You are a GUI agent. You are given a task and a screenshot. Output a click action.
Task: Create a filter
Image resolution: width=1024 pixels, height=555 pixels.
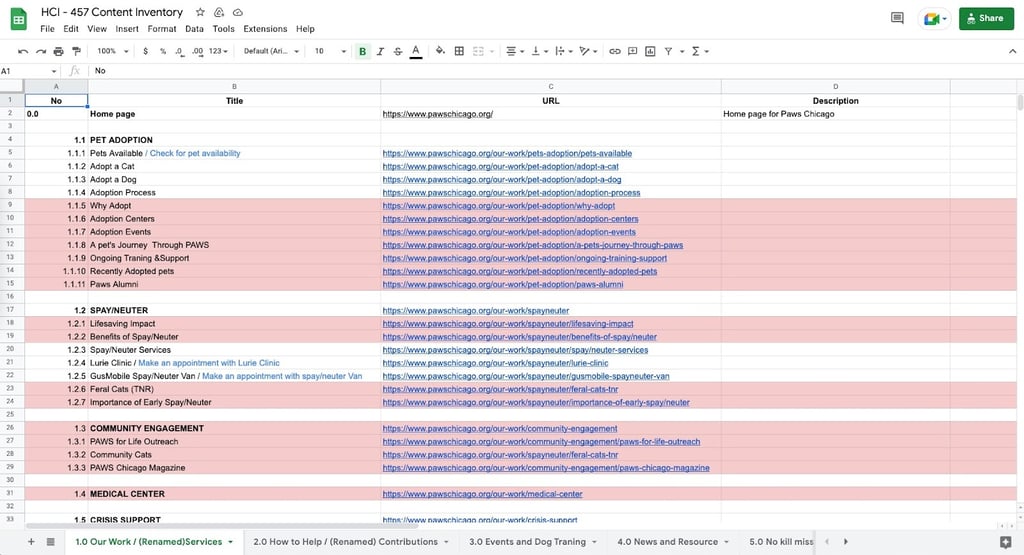[x=668, y=51]
